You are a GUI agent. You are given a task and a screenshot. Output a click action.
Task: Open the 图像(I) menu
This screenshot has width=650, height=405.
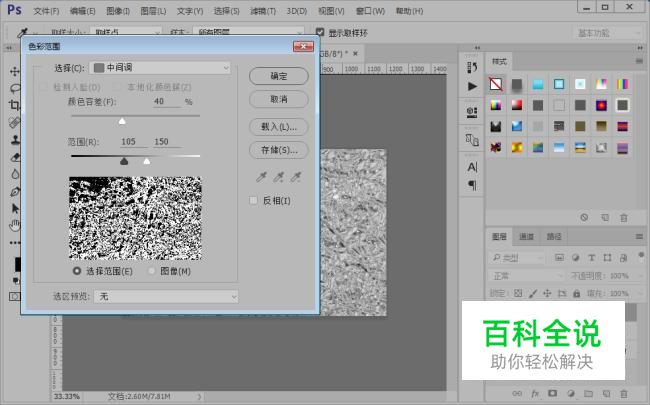(x=118, y=11)
